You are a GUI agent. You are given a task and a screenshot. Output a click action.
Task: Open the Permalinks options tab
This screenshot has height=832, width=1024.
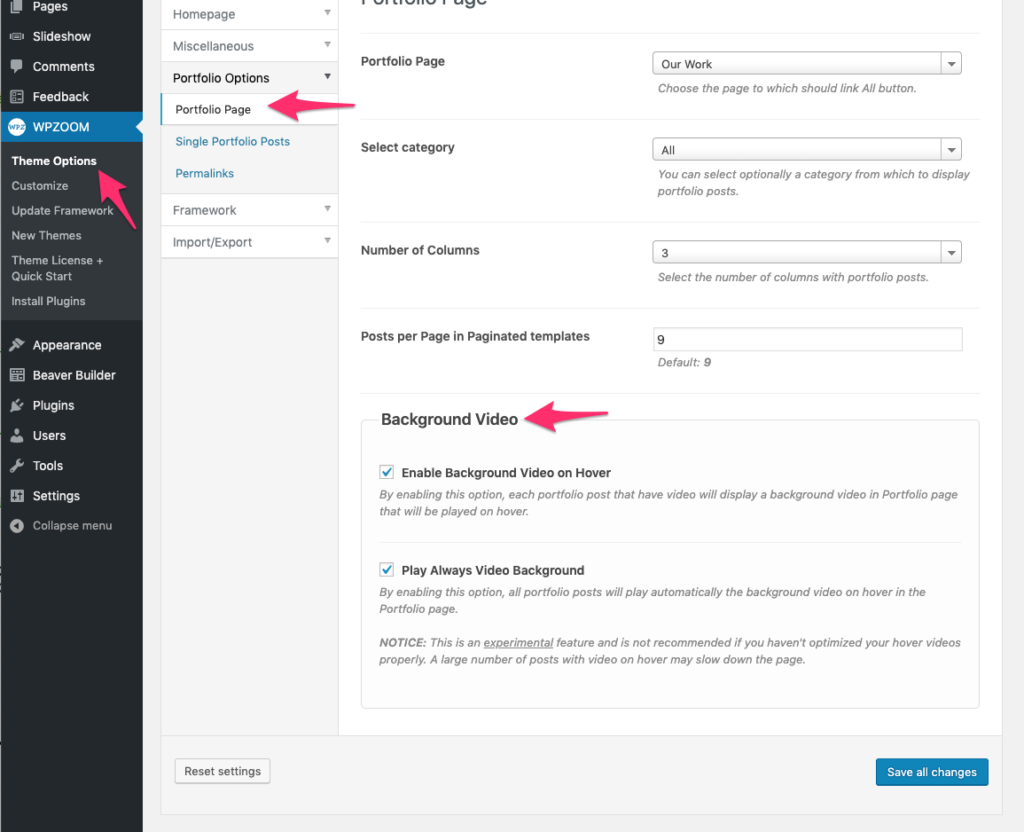tap(204, 174)
